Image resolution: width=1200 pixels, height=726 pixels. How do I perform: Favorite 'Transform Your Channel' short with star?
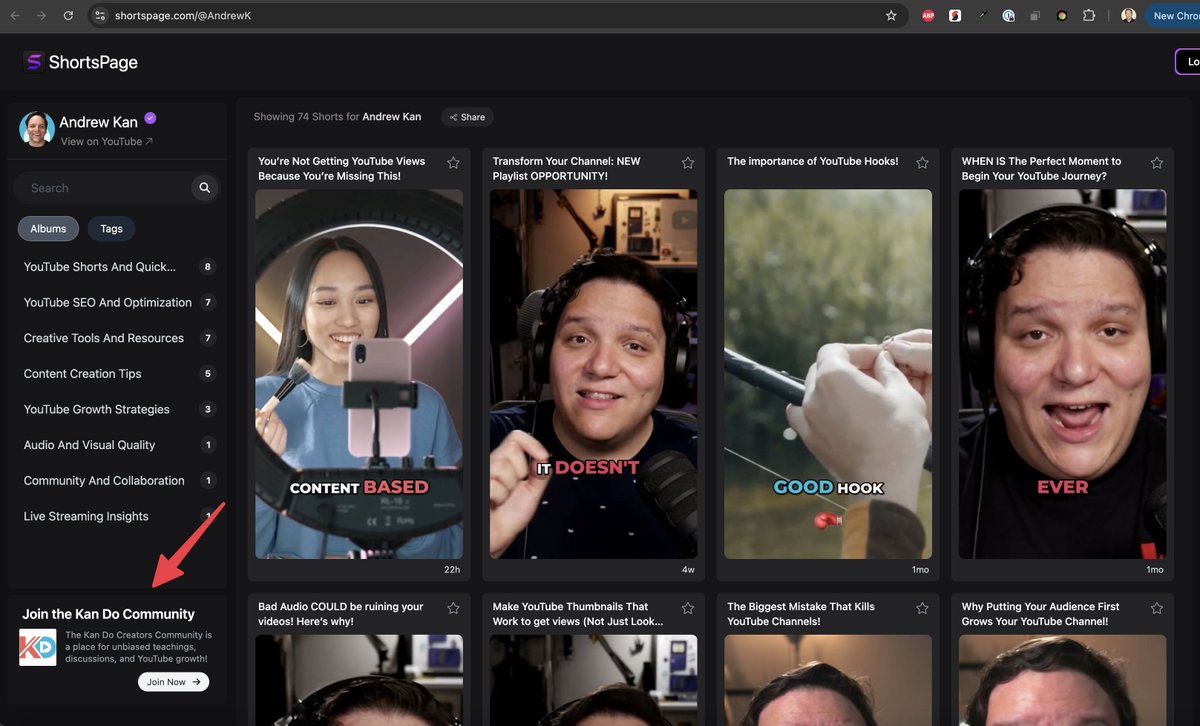click(688, 163)
